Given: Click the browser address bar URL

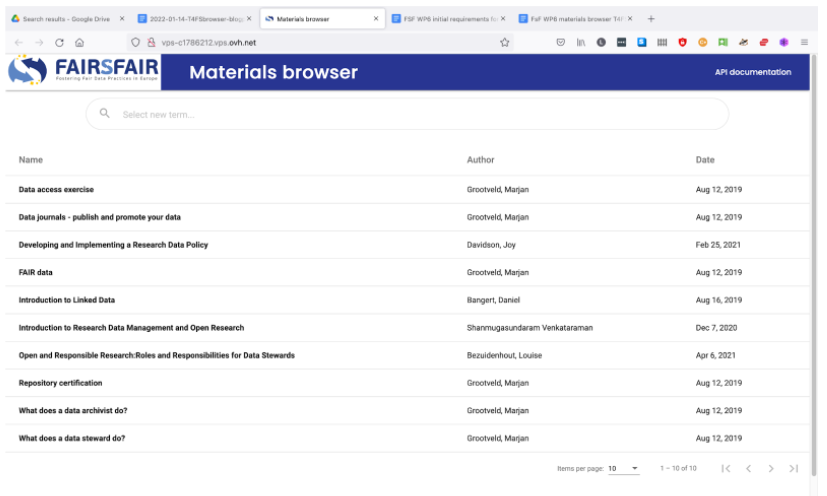Looking at the screenshot, I should (209, 43).
